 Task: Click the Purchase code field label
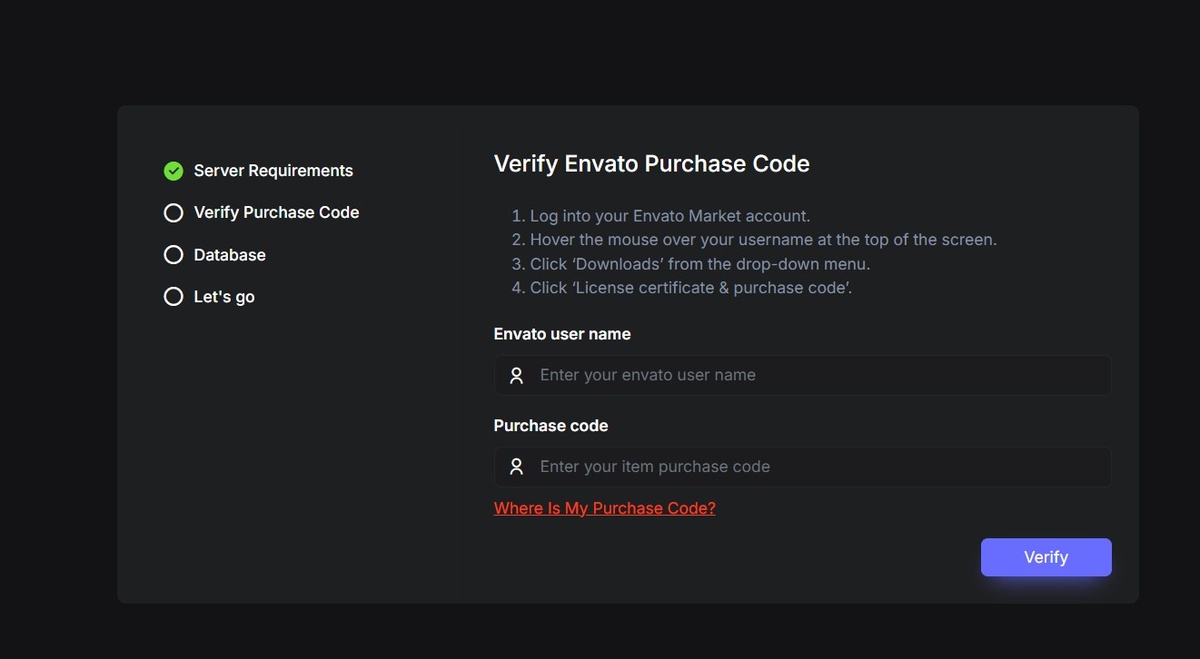[x=551, y=425]
